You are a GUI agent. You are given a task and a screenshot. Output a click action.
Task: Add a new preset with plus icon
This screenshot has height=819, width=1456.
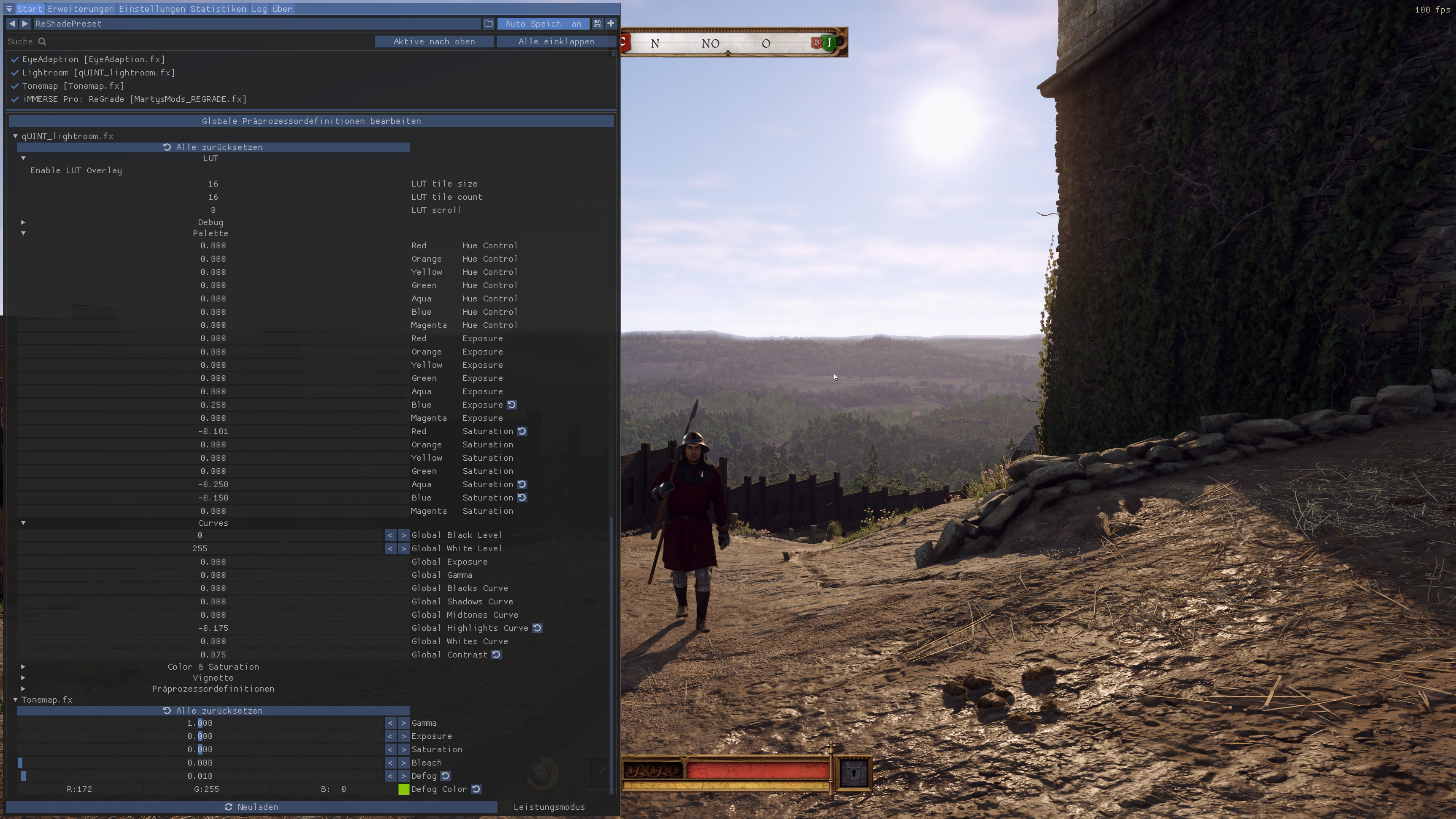(610, 23)
